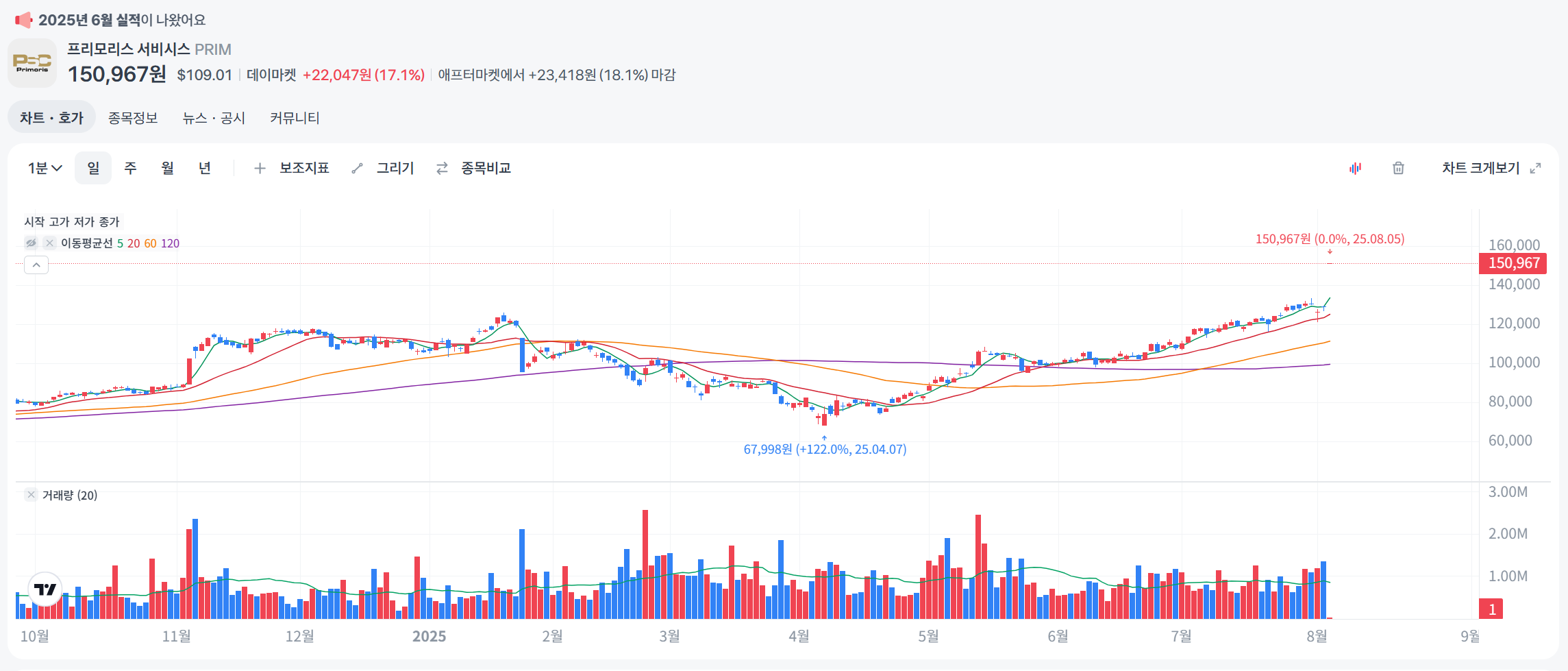The width and height of the screenshot is (1568, 671).
Task: Open the 2025년 6월 실적 announcement
Action: 122,20
